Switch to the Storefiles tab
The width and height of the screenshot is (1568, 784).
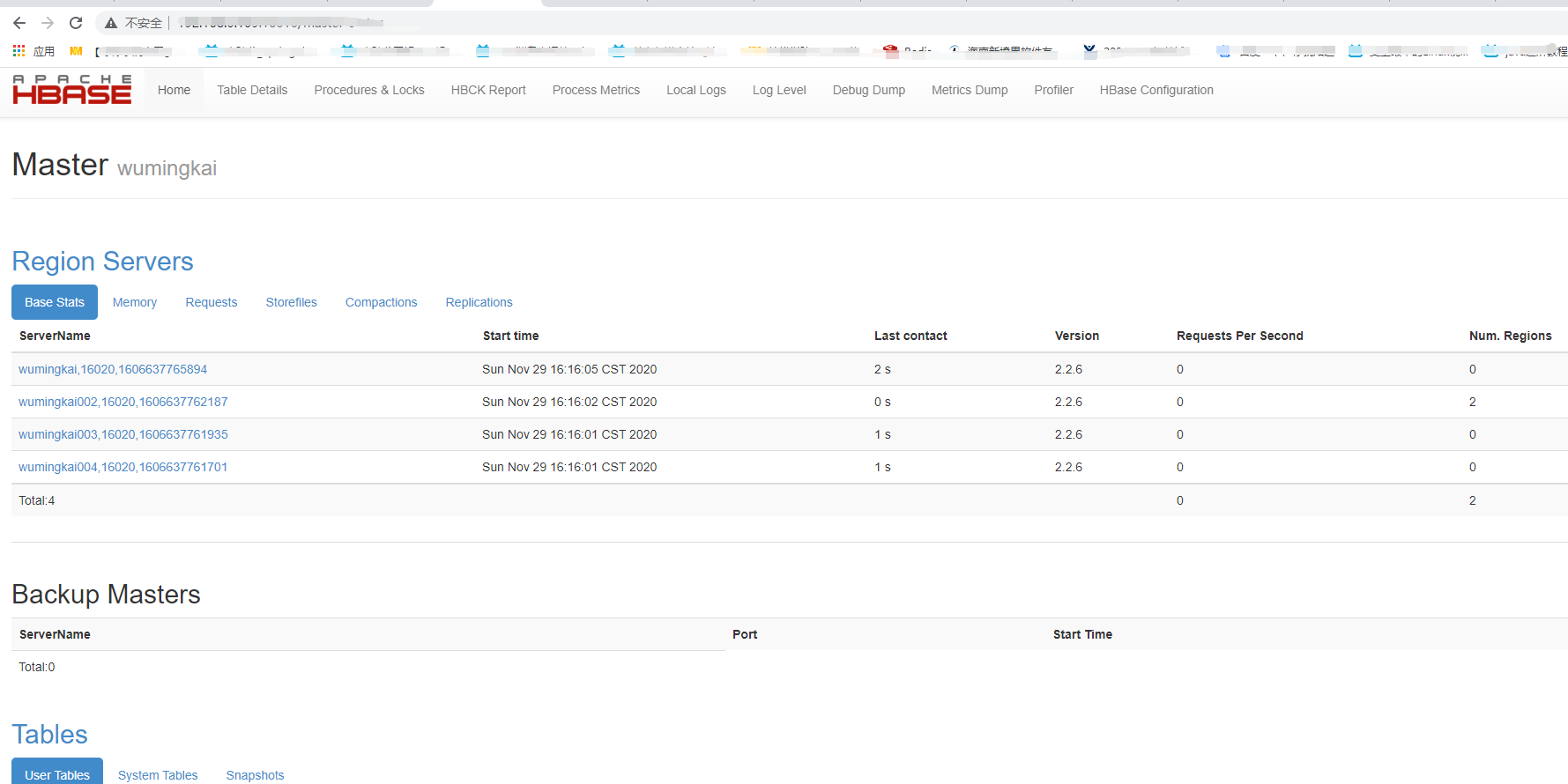[292, 302]
